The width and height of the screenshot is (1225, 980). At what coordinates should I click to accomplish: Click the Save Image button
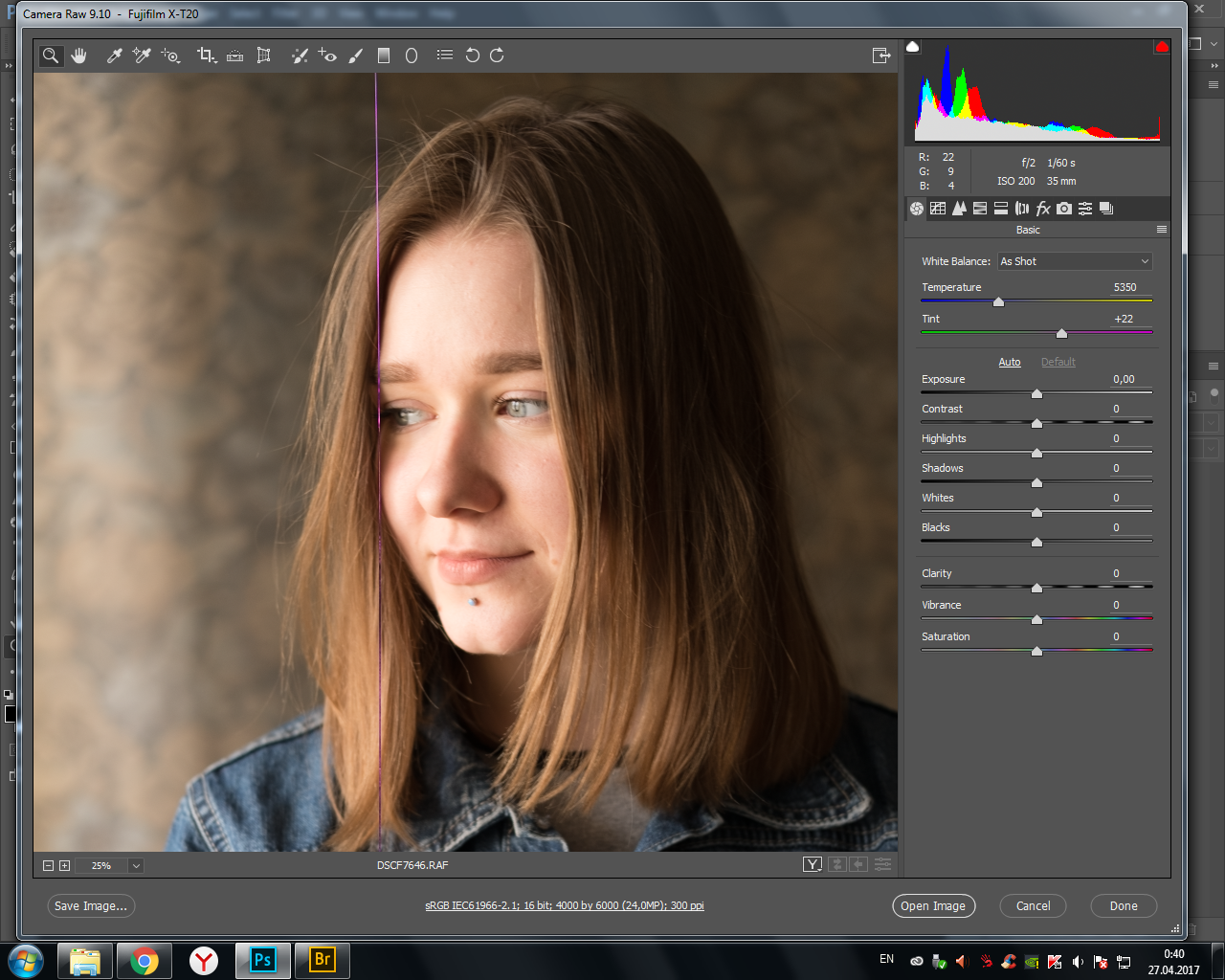pyautogui.click(x=91, y=906)
